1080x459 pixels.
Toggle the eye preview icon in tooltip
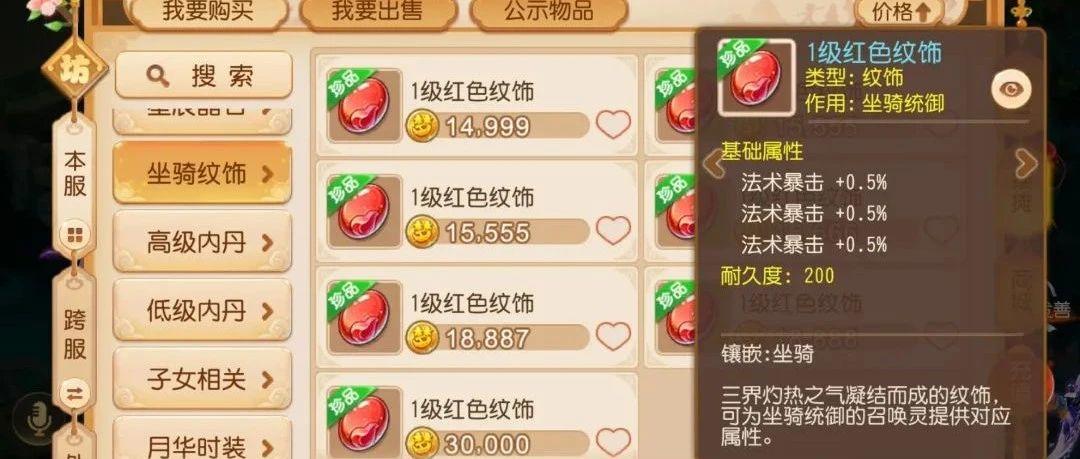click(1011, 89)
